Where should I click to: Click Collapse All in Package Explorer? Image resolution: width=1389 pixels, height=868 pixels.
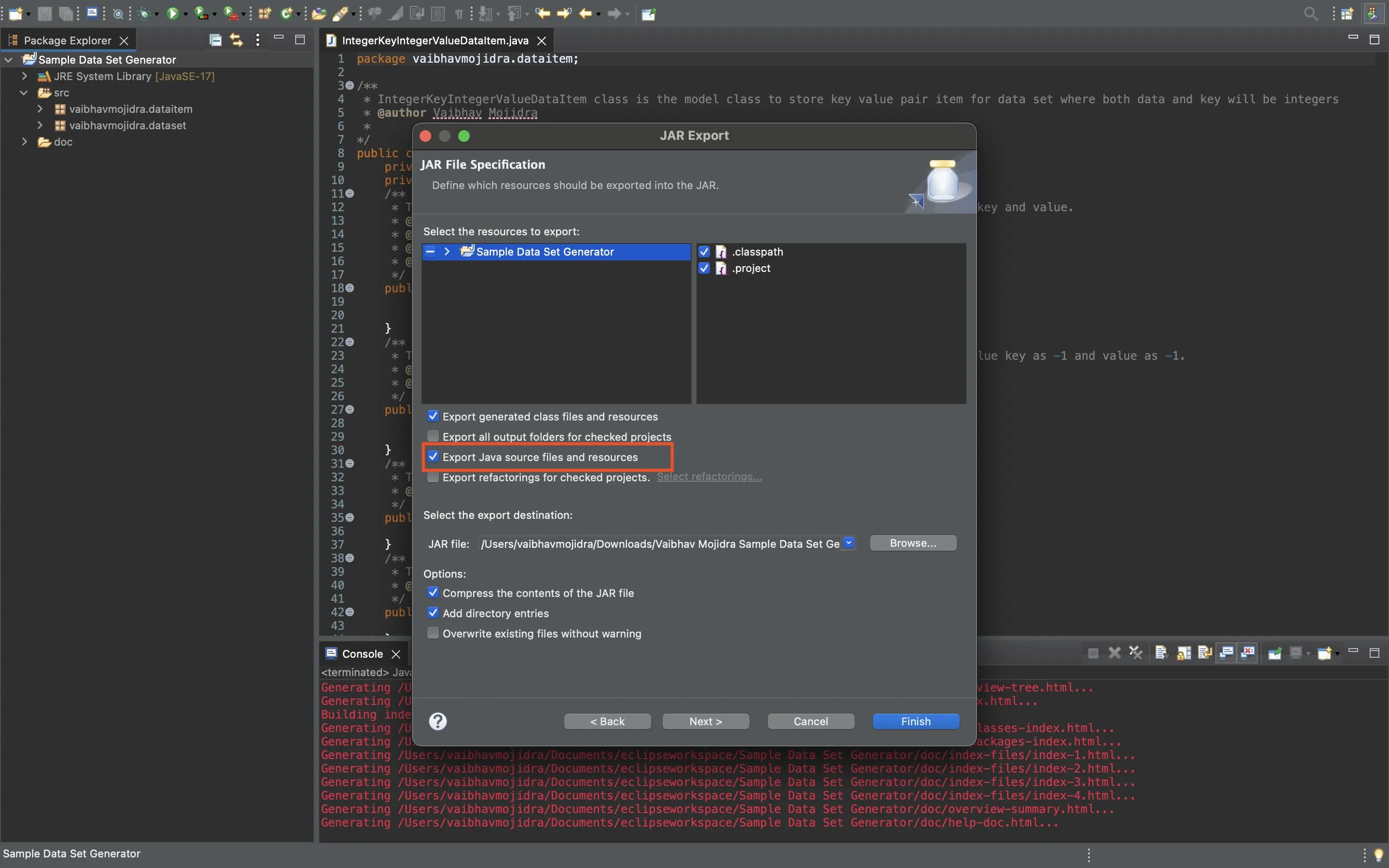pos(215,40)
